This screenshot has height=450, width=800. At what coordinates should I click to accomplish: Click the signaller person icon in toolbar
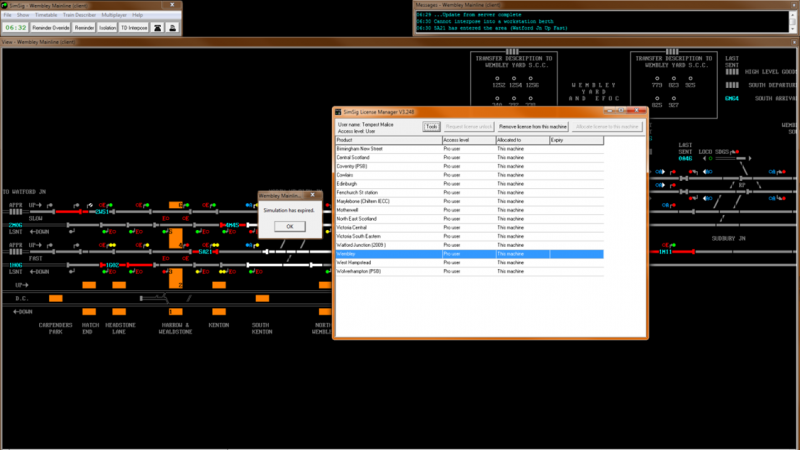click(172, 28)
